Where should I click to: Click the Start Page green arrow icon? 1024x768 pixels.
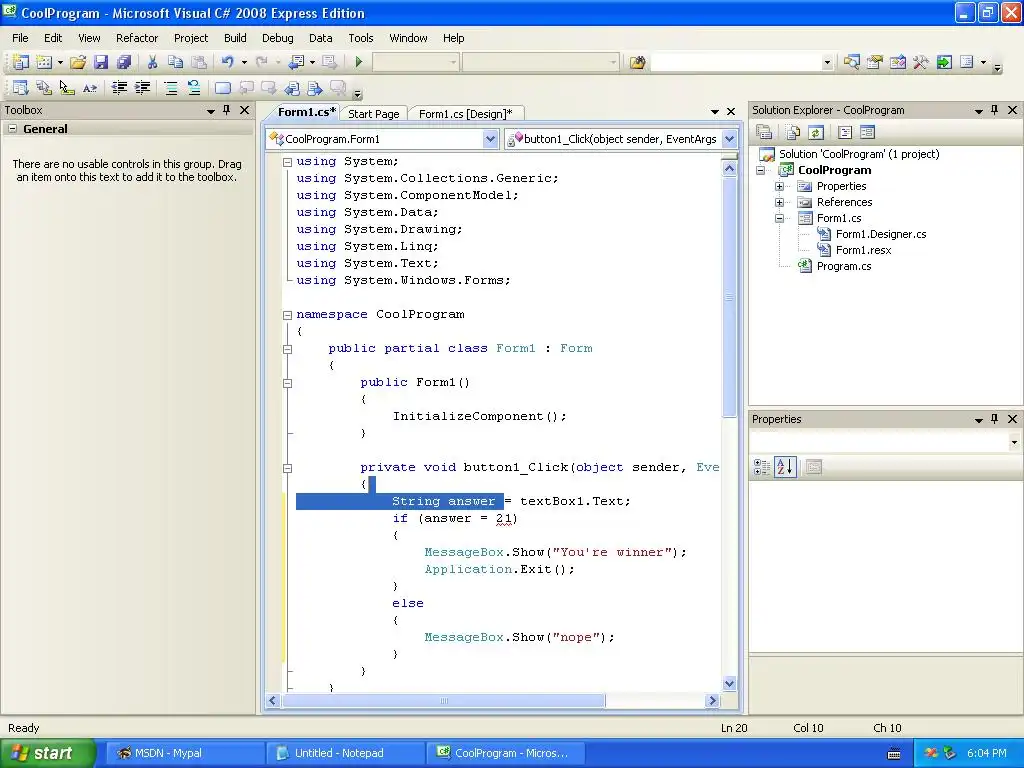pos(944,62)
